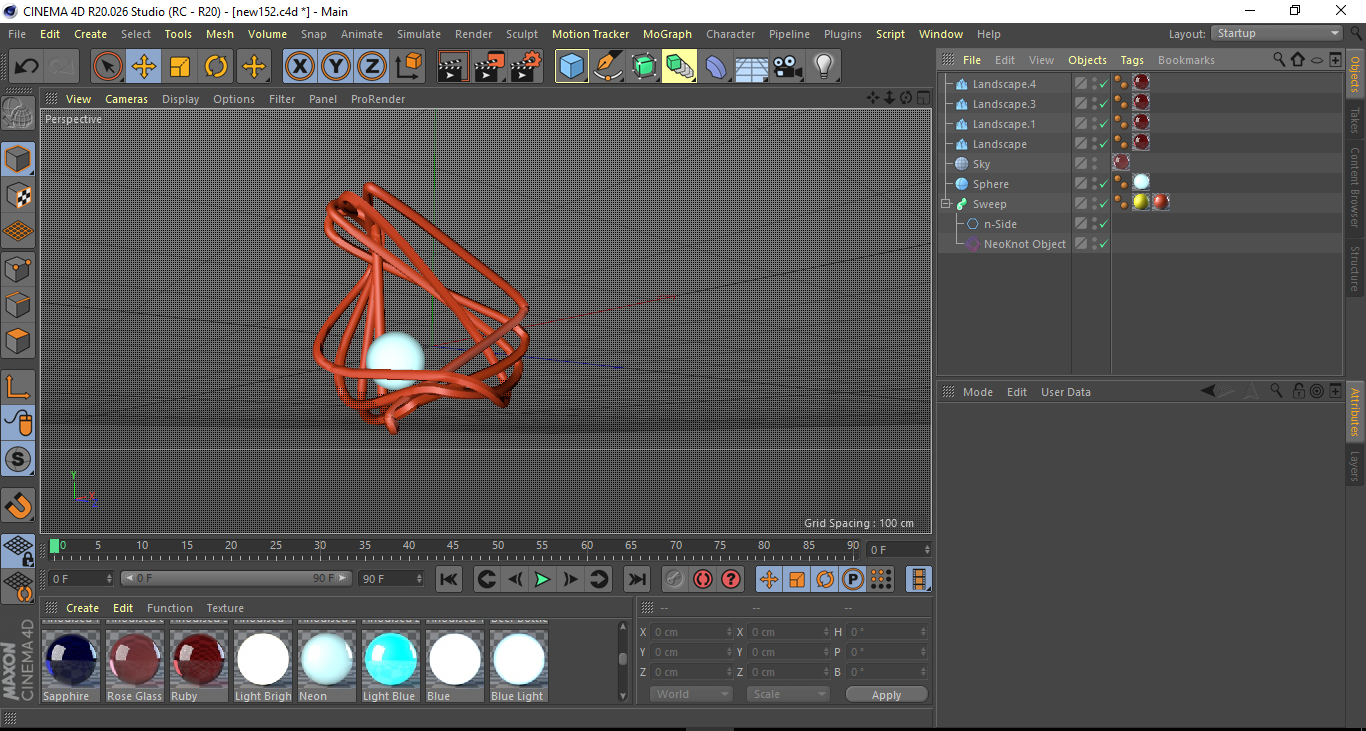Toggle the green check for Sphere
The image size is (1366, 731).
(1102, 184)
